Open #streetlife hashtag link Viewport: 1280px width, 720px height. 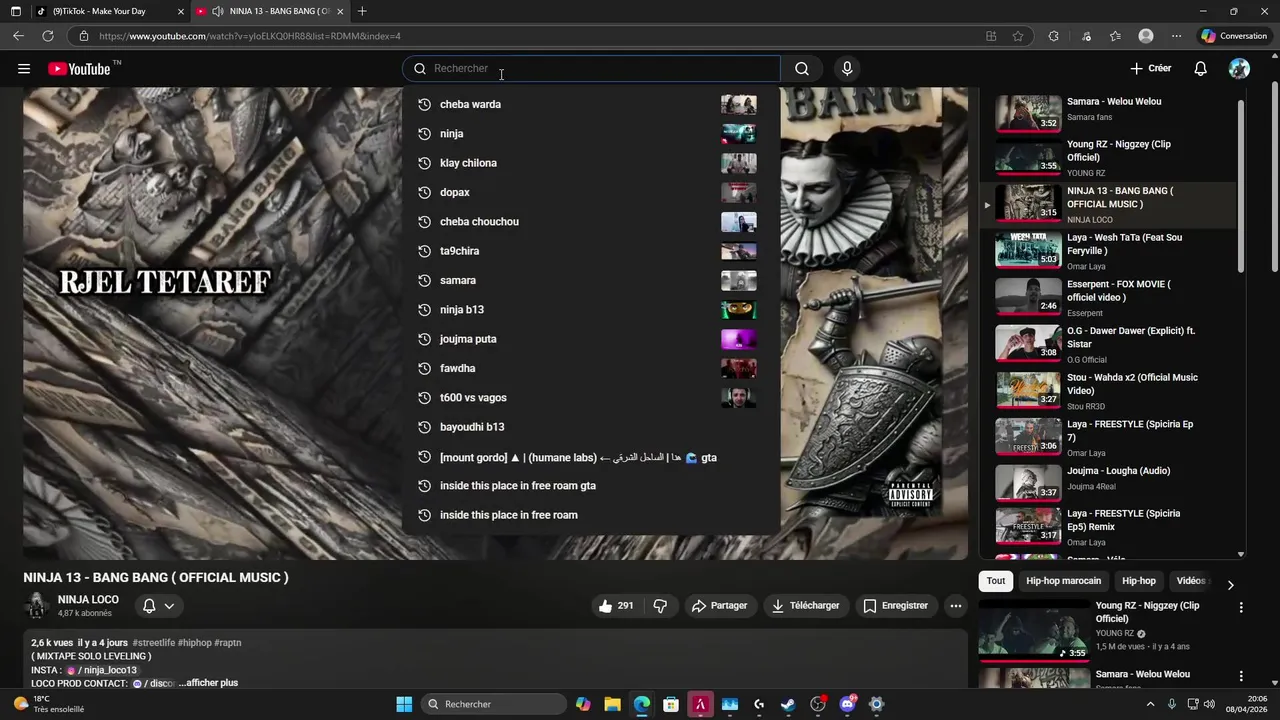click(153, 643)
